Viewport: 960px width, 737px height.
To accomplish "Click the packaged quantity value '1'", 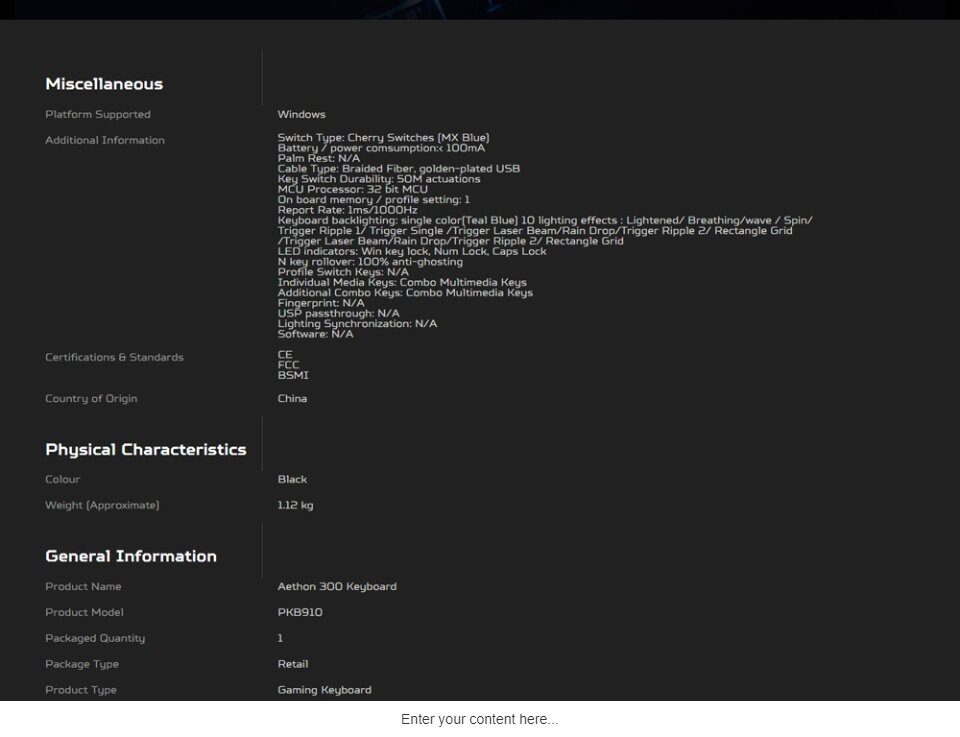I will click(x=280, y=638).
